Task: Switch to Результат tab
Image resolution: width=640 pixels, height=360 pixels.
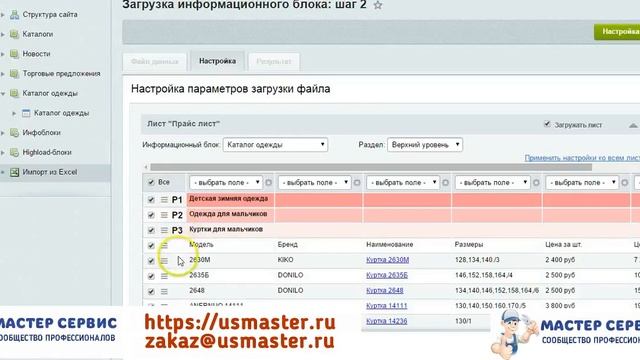Action: tap(274, 62)
